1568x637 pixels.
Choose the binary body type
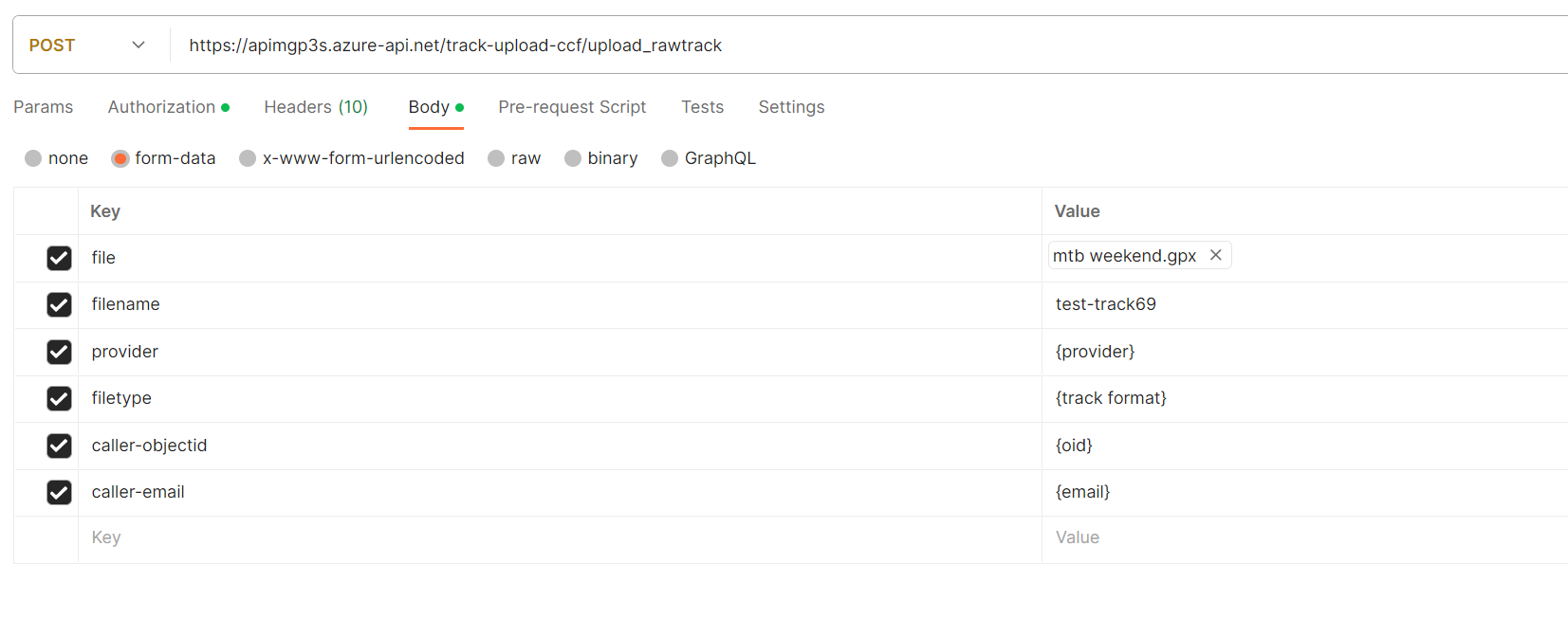point(573,158)
